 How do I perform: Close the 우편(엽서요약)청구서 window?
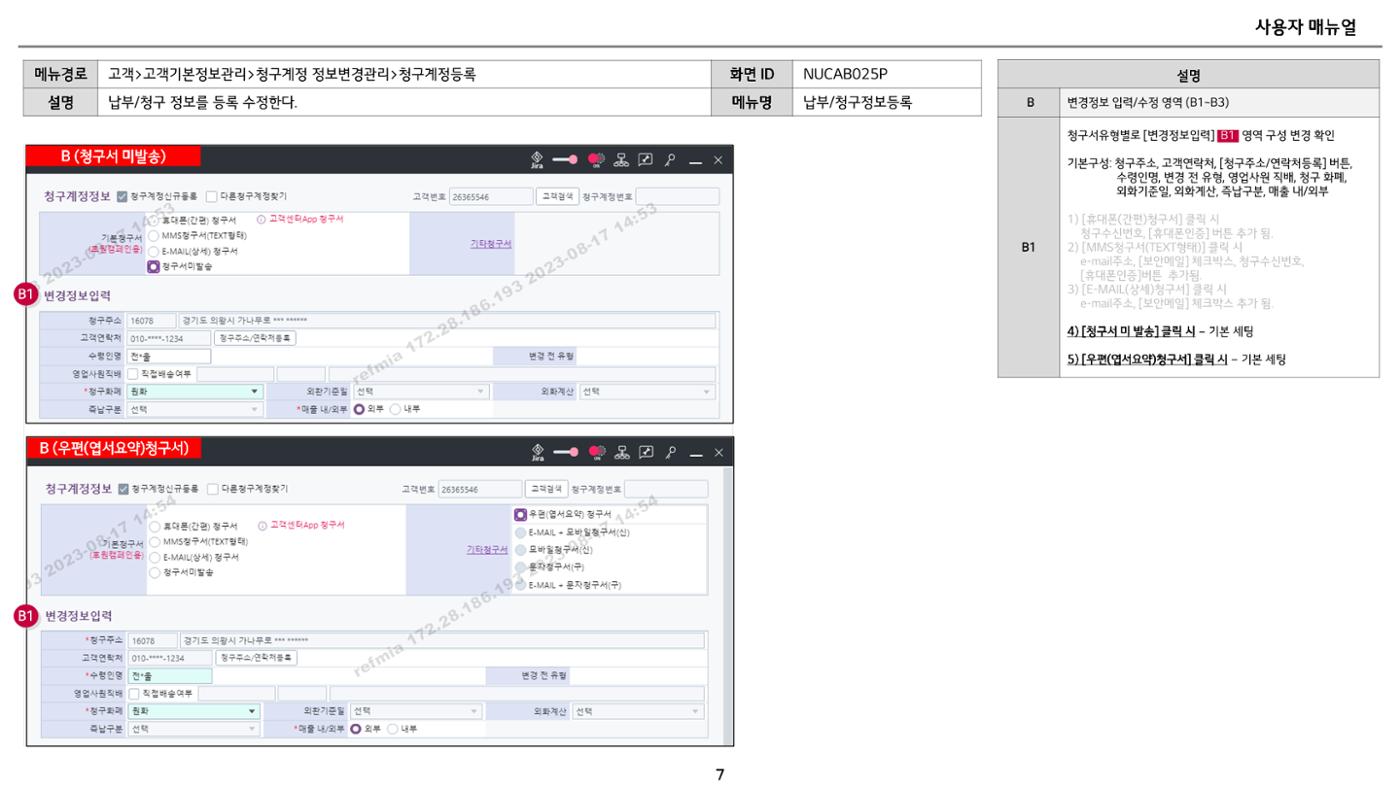coord(717,452)
